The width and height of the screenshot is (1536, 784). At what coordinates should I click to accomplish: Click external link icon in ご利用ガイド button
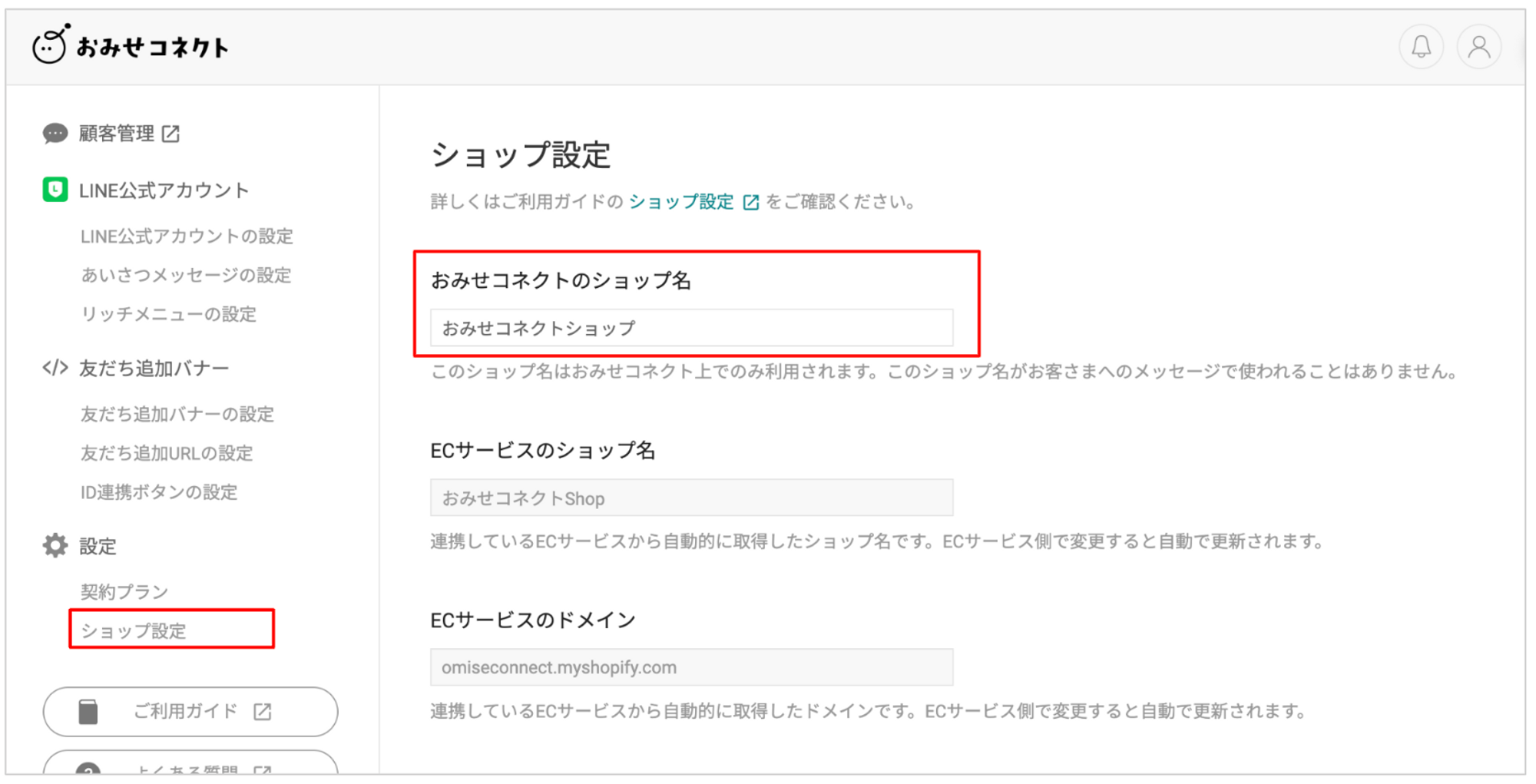click(x=263, y=712)
